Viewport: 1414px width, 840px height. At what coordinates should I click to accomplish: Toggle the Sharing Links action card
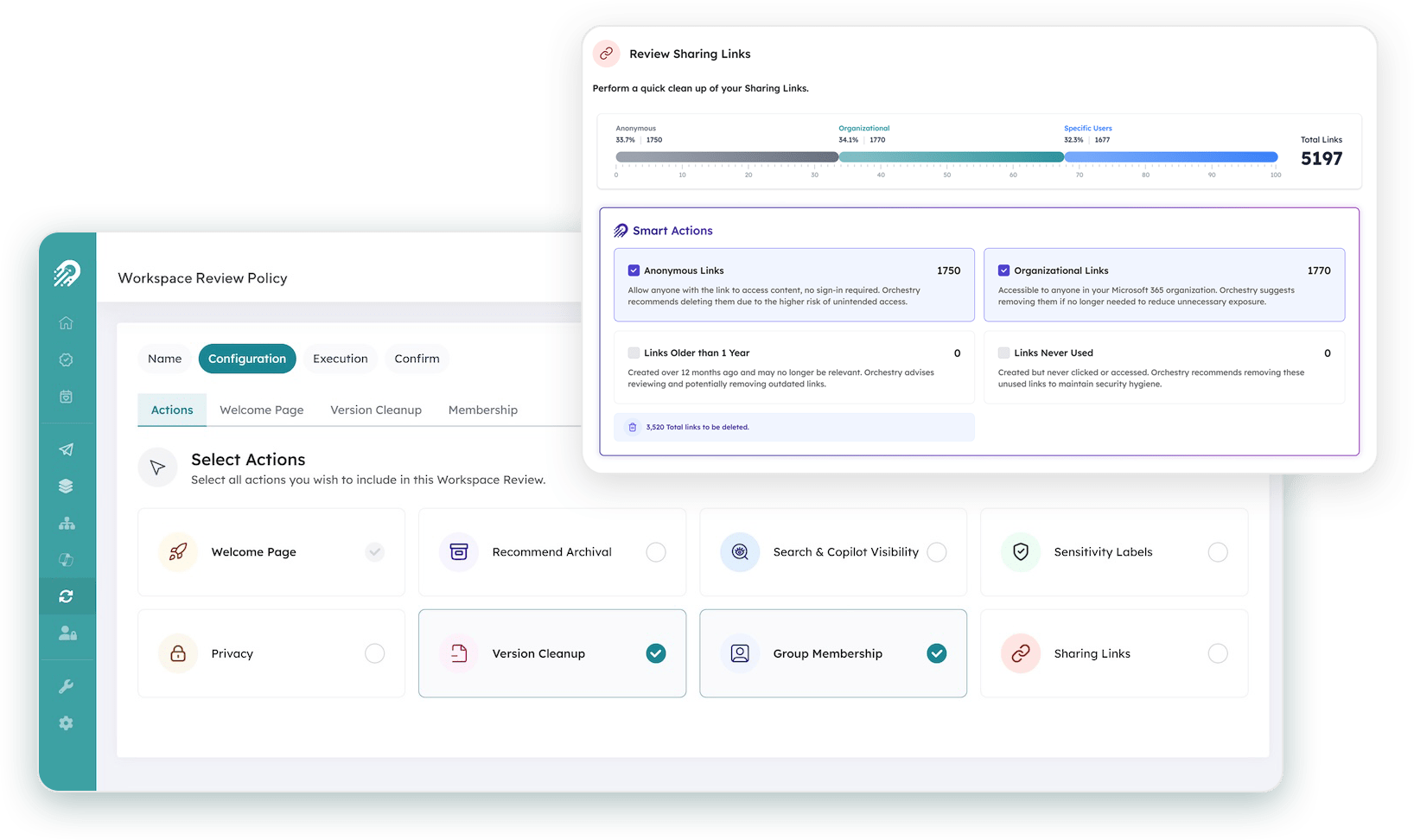1218,653
